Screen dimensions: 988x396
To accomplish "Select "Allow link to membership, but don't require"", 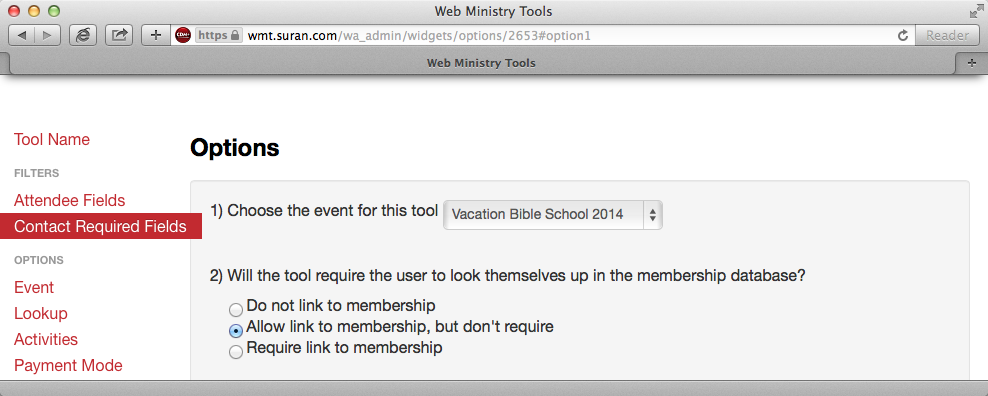I will (x=236, y=330).
